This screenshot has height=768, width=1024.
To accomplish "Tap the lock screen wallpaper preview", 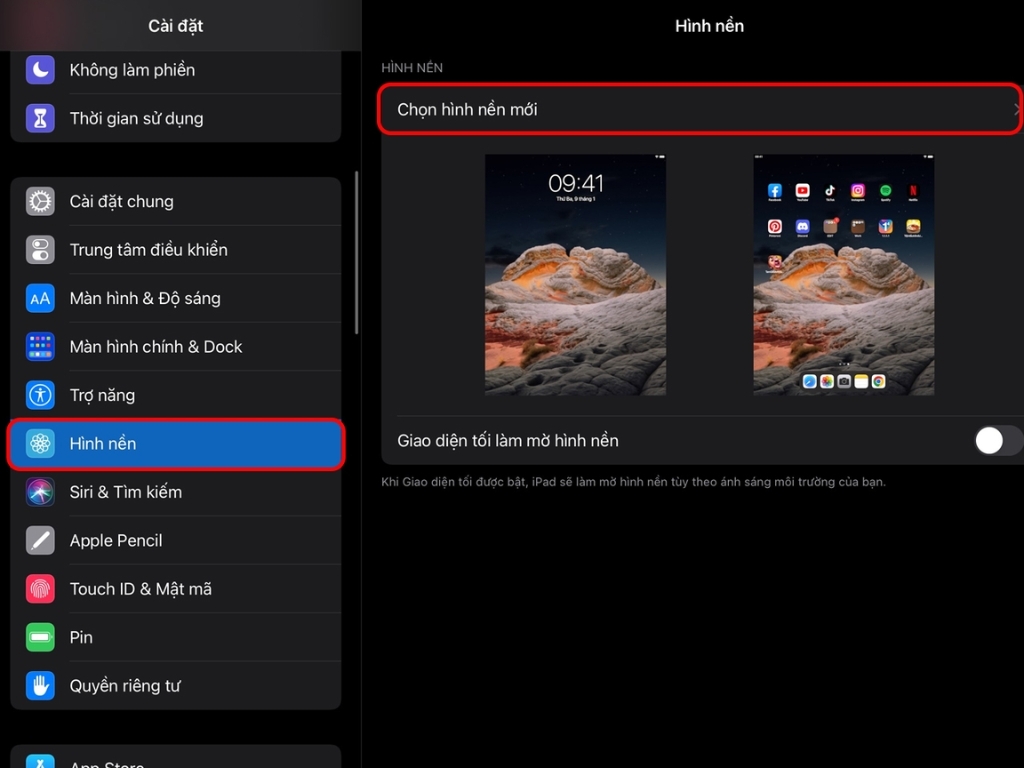I will pos(575,274).
